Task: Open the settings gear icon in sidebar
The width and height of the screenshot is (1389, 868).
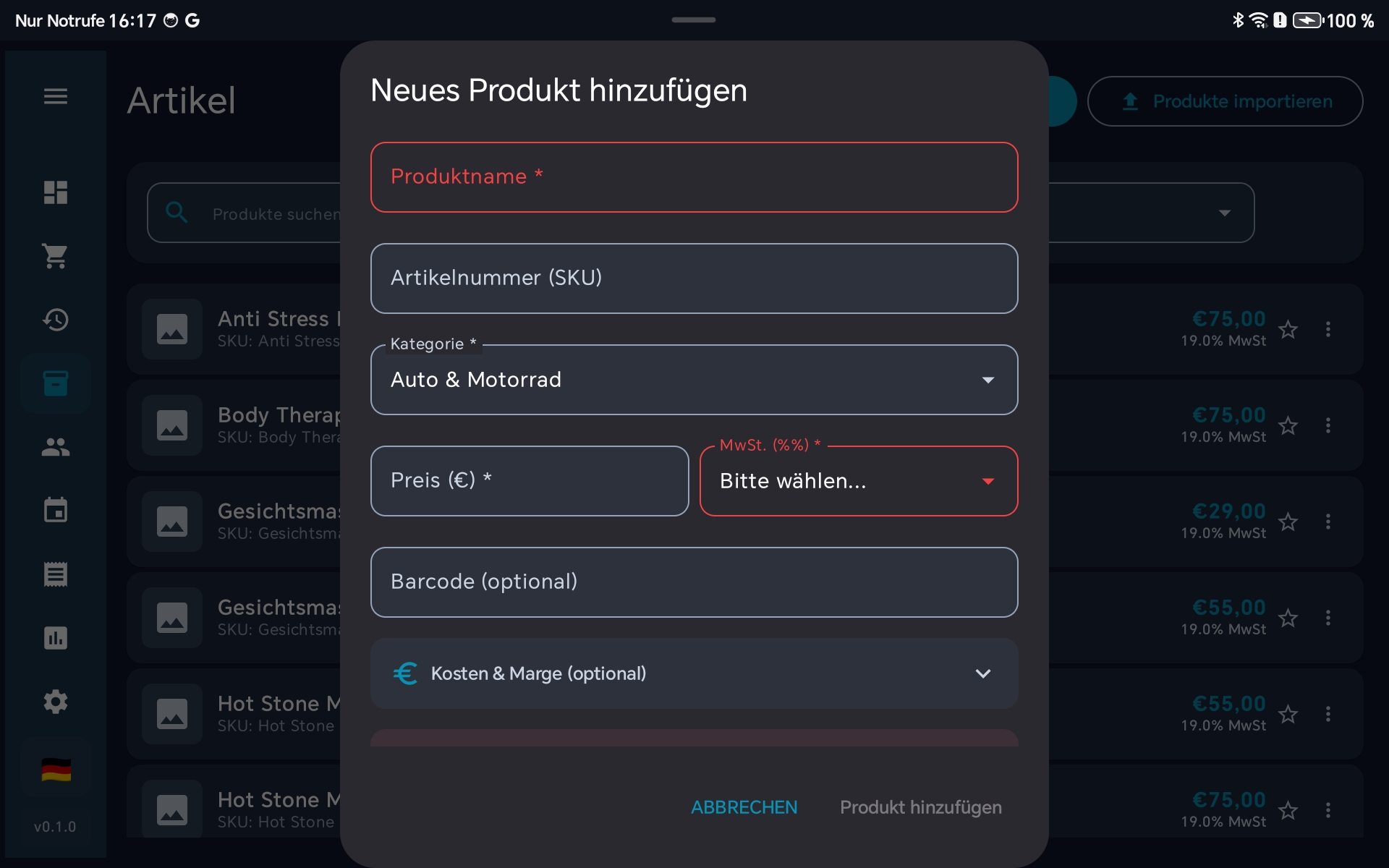Action: [56, 702]
